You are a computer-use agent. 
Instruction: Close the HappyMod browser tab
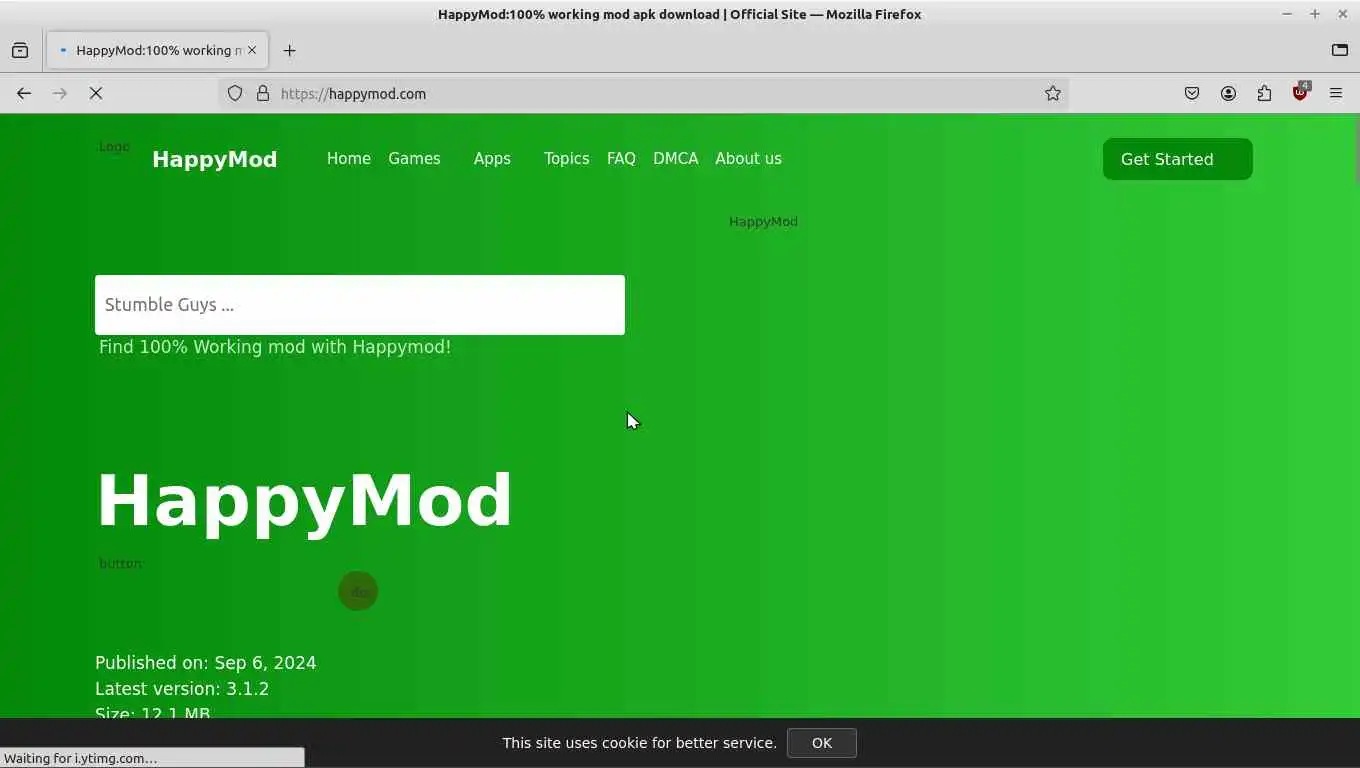point(252,50)
